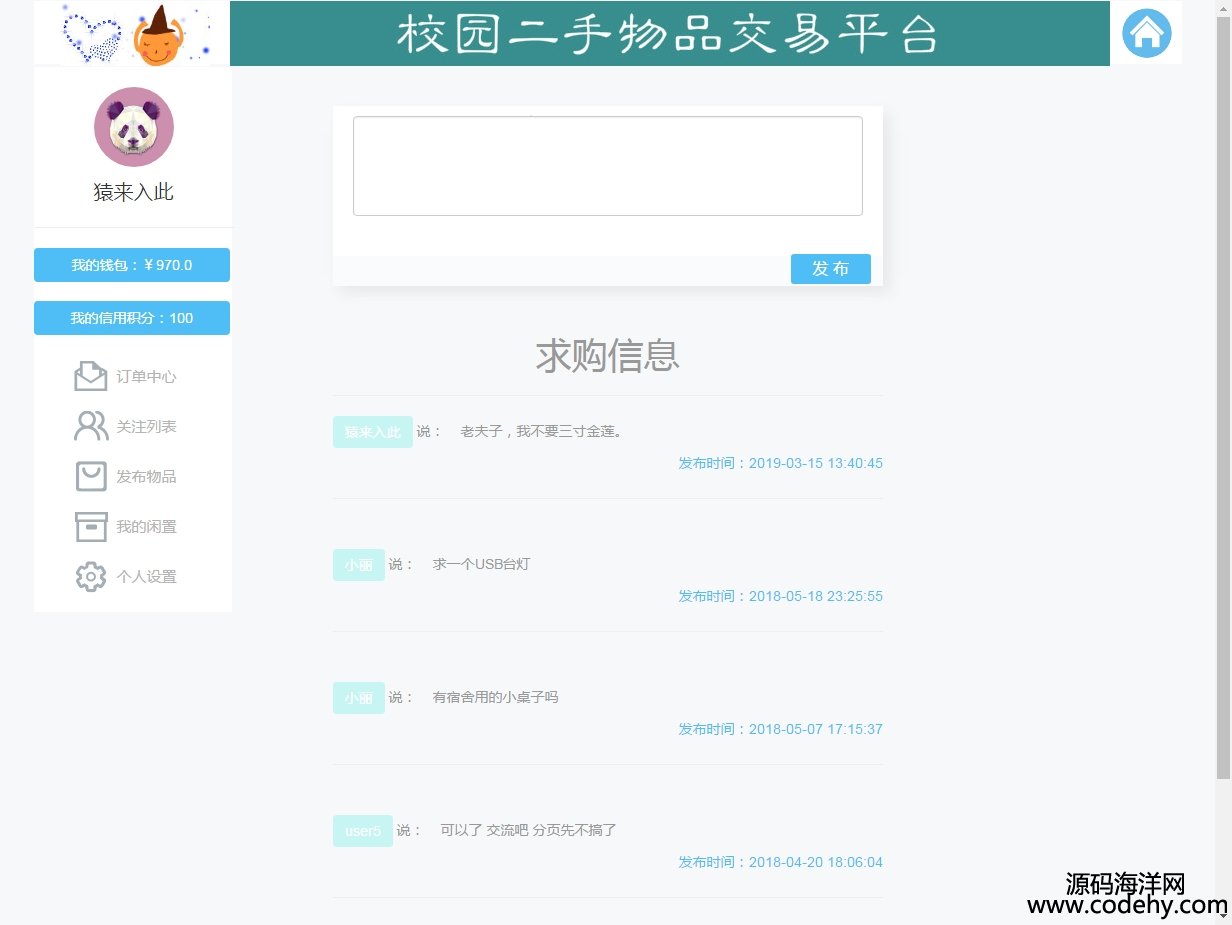Click the 发布 submit button
This screenshot has width=1232, height=925.
click(831, 269)
